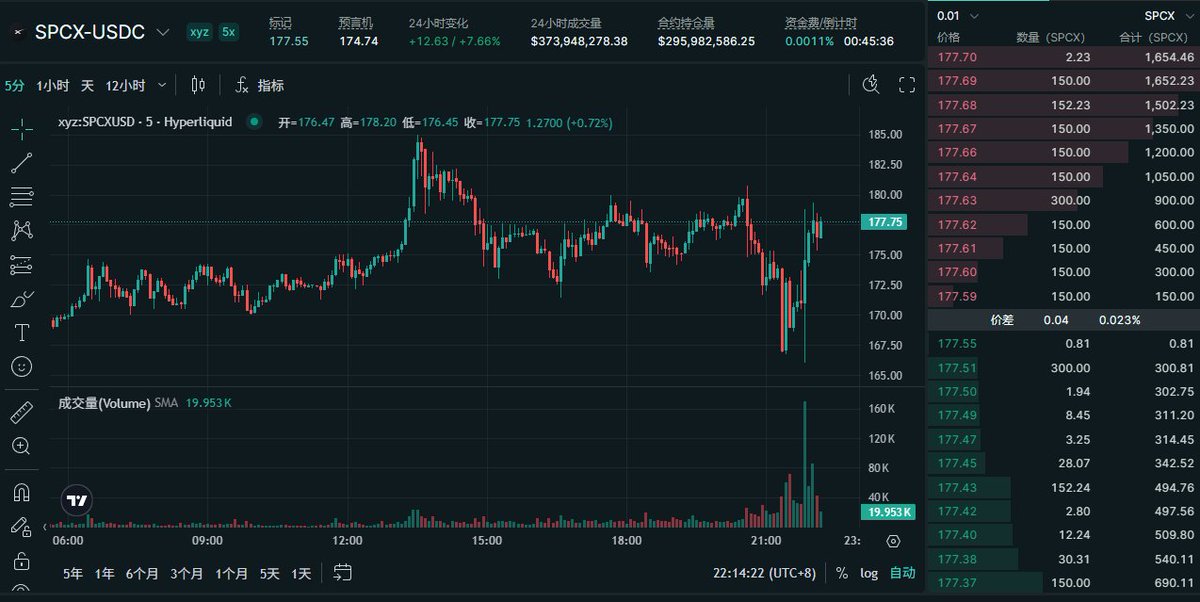Open the forecasting and measurement position tools
The image size is (1200, 602).
22,265
